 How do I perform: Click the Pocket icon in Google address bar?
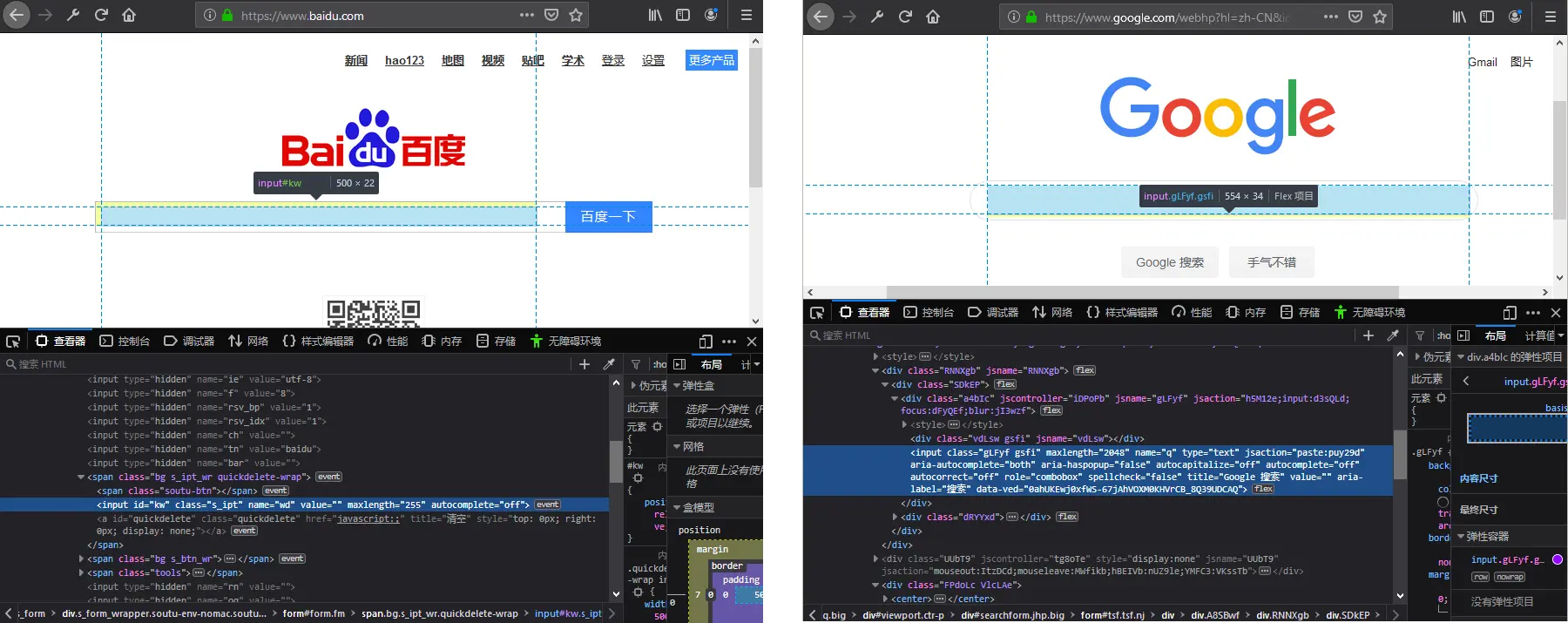pos(1355,17)
